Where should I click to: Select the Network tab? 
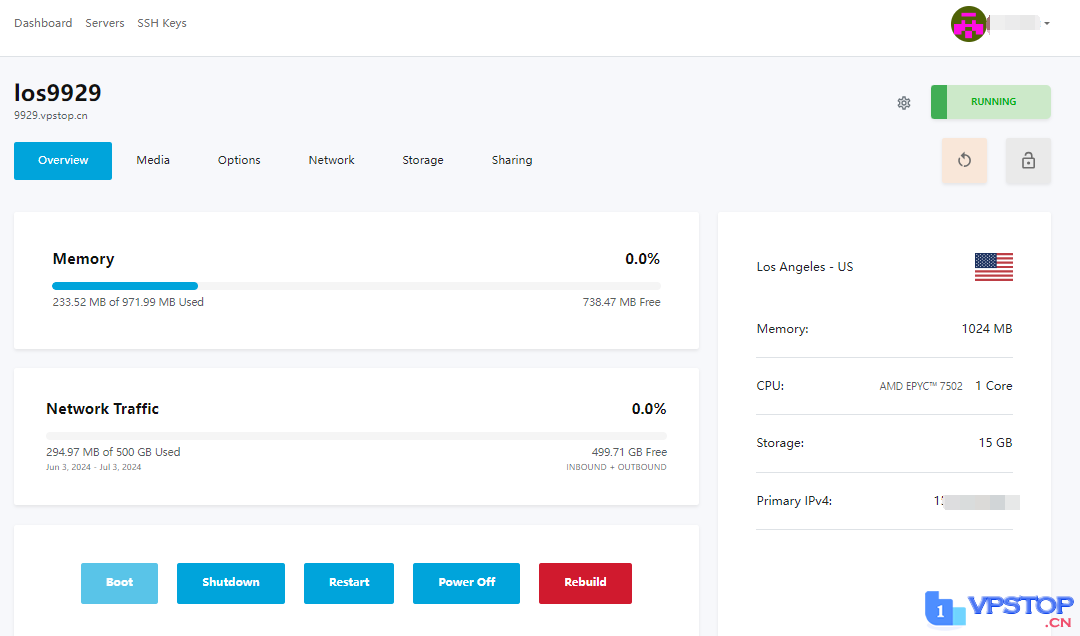(x=331, y=160)
